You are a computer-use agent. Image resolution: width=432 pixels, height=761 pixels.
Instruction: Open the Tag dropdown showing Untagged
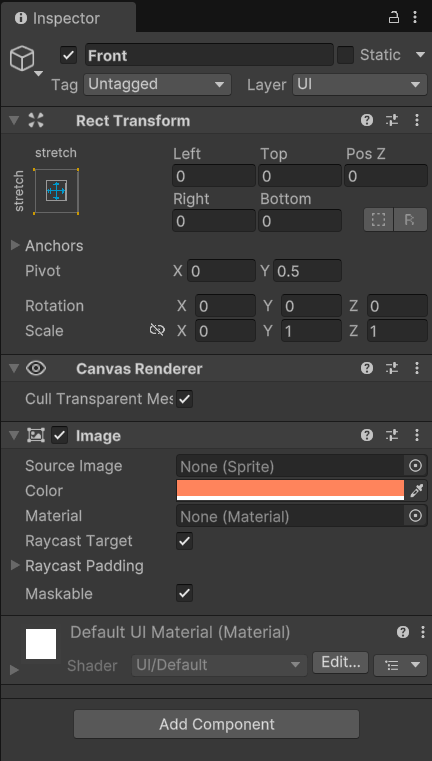(157, 84)
